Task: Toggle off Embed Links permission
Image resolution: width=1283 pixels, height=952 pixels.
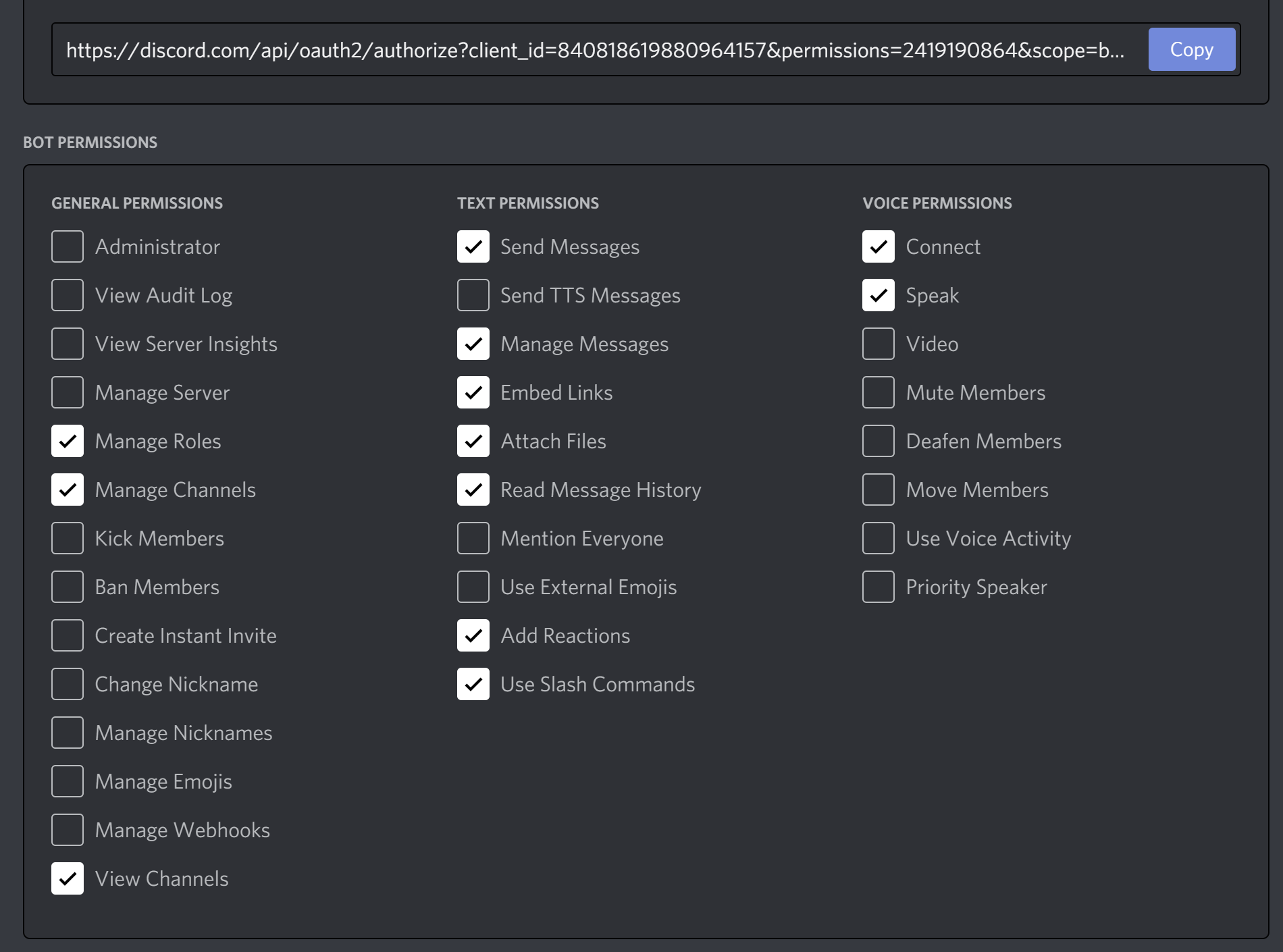Action: coord(473,392)
